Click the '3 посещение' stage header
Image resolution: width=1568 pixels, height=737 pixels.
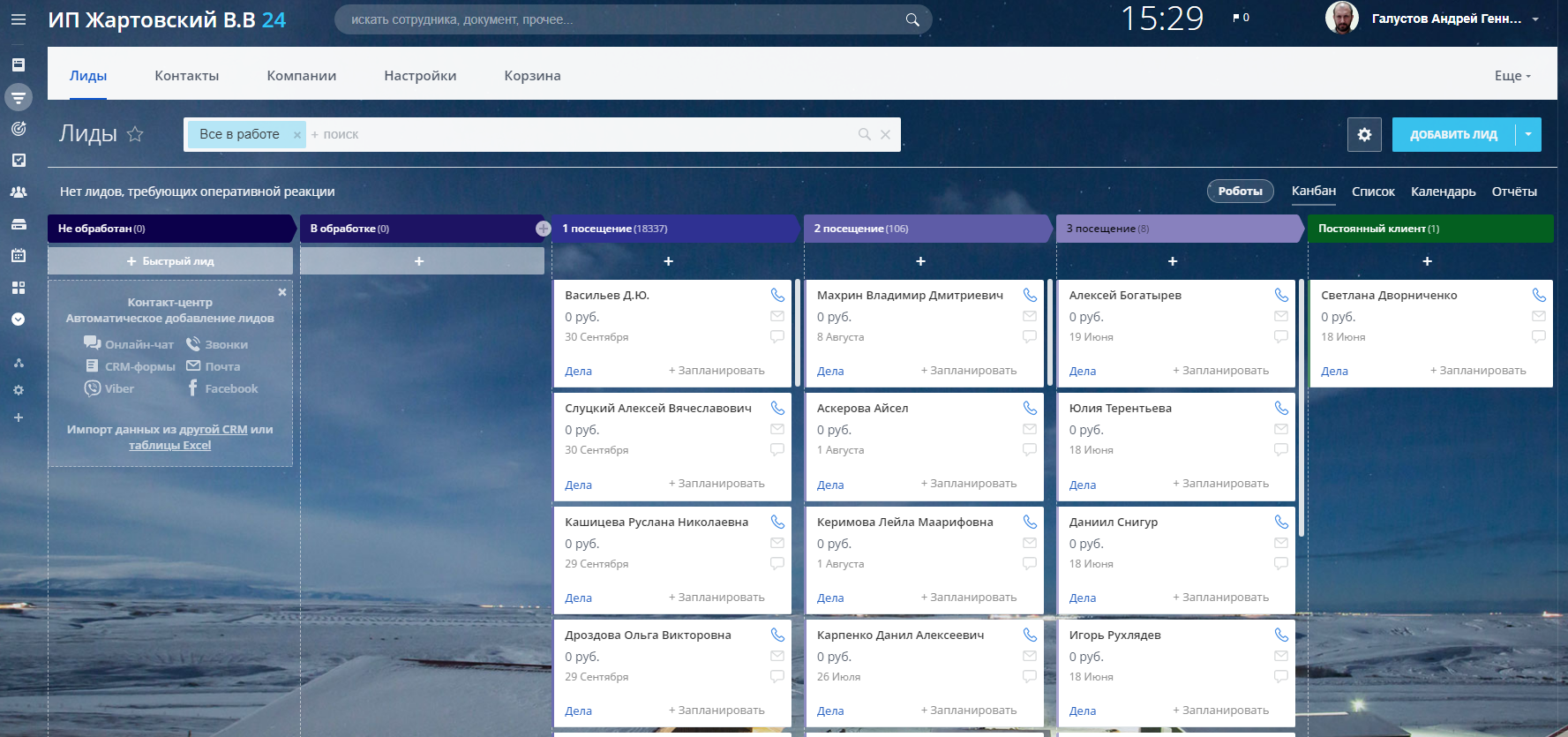tap(1178, 229)
